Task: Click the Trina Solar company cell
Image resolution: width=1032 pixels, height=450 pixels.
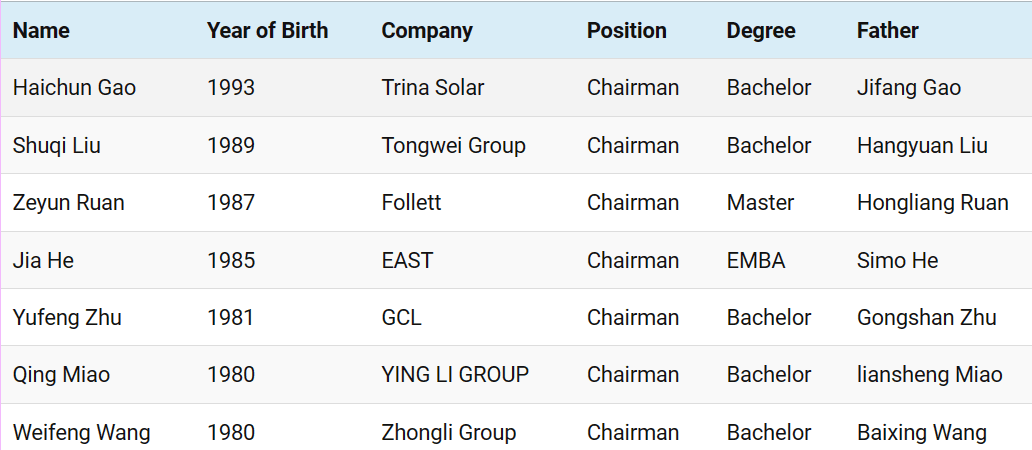Action: point(432,88)
